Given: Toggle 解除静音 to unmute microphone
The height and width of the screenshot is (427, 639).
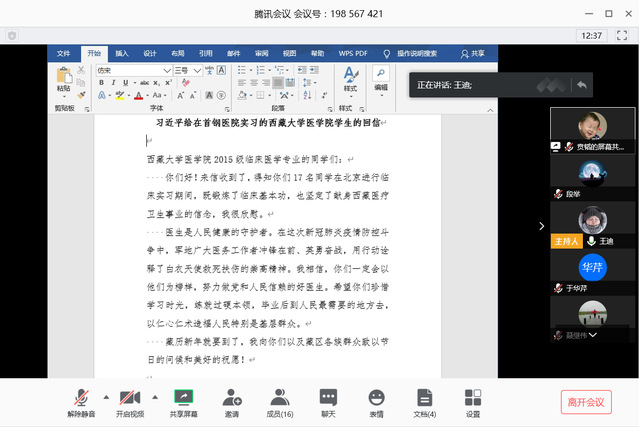Looking at the screenshot, I should point(79,398).
